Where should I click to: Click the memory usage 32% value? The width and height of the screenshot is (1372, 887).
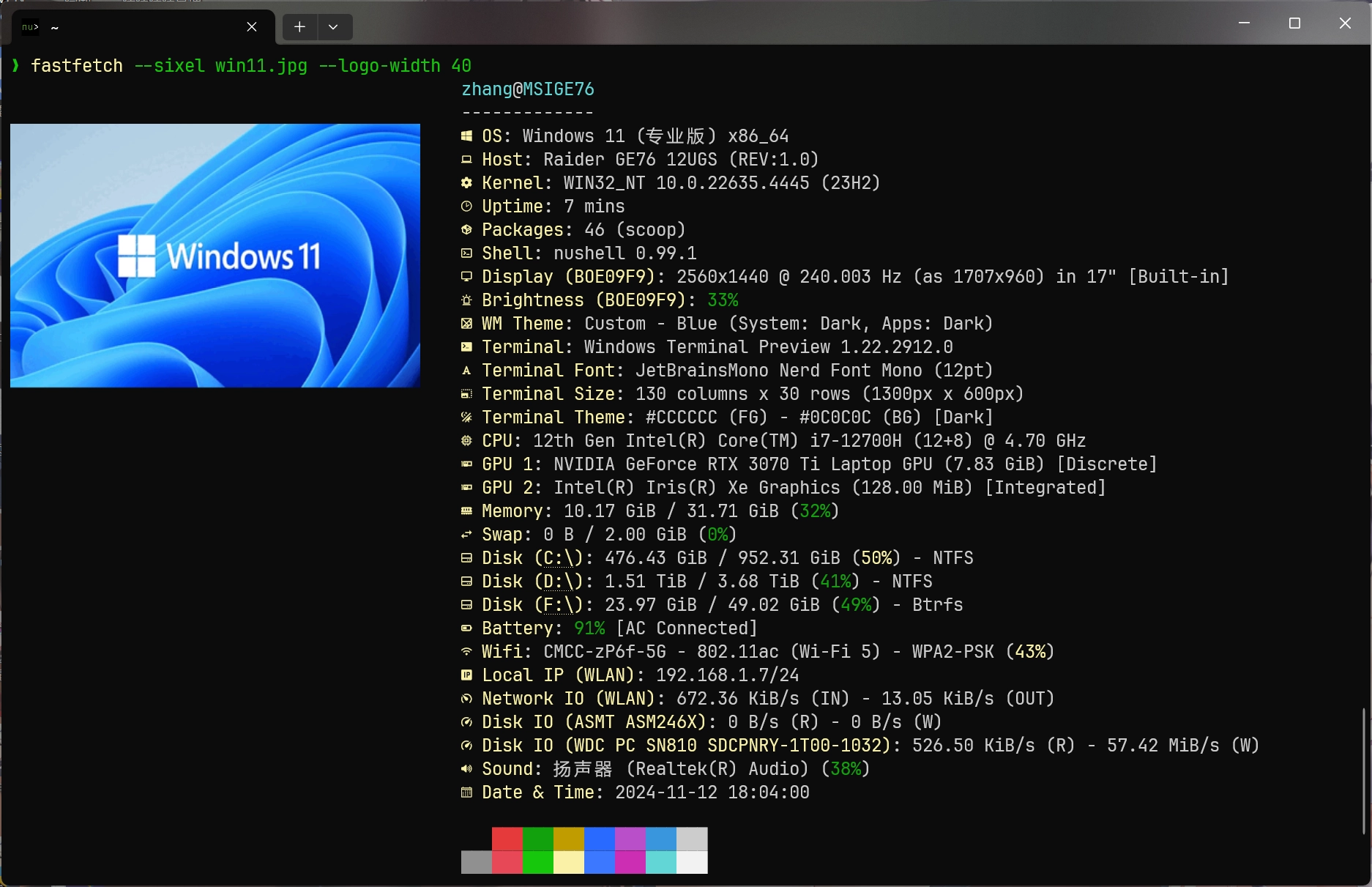pos(815,511)
